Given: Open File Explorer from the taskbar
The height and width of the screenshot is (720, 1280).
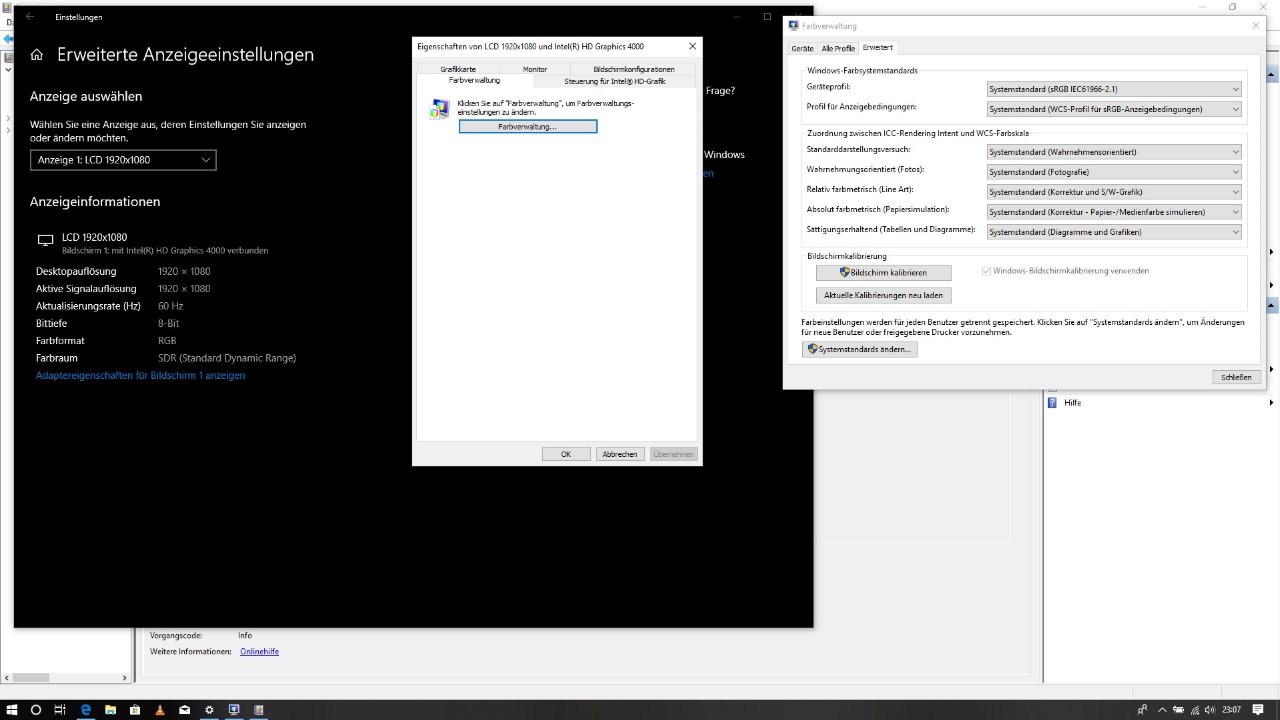Looking at the screenshot, I should [x=110, y=710].
